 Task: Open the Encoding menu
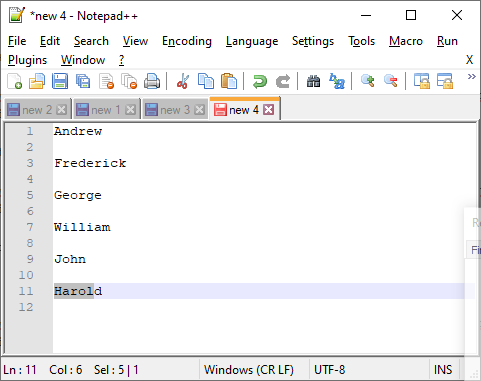click(x=187, y=41)
